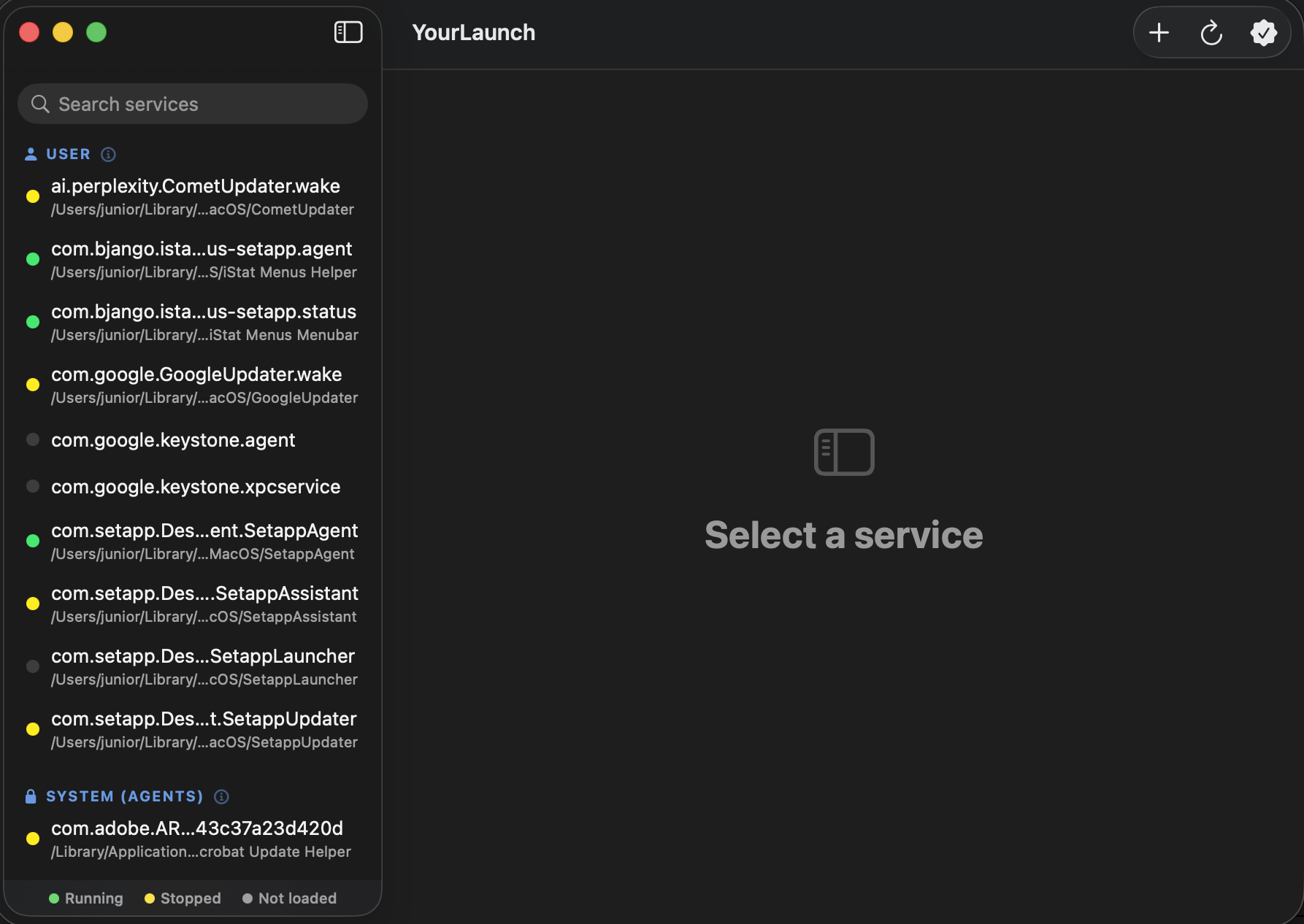Click the green status dot of SetappAgent
This screenshot has width=1304, height=924.
click(x=33, y=540)
